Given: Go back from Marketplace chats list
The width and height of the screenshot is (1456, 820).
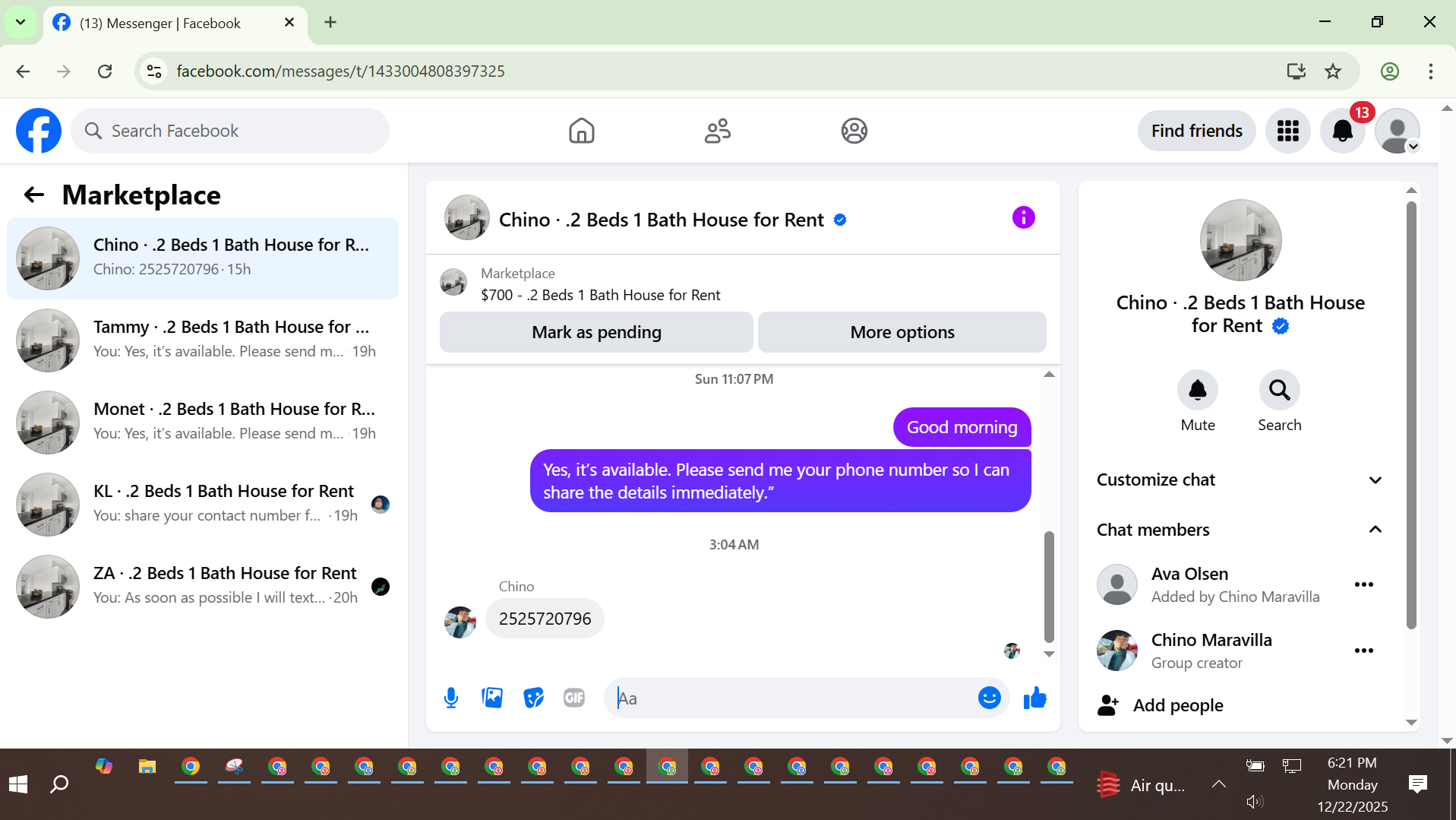Looking at the screenshot, I should tap(34, 195).
